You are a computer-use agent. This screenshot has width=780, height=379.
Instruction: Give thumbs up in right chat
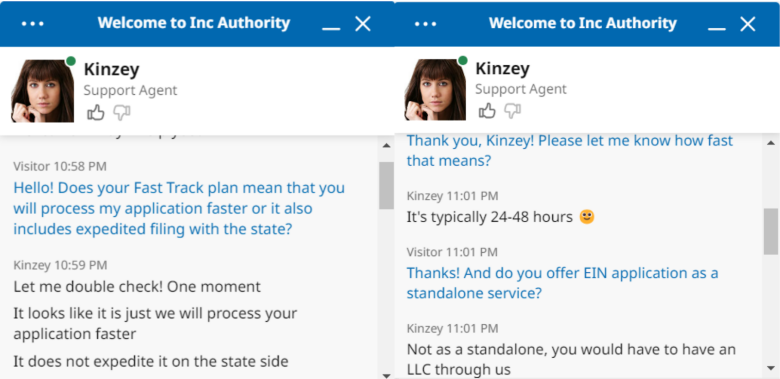point(487,111)
